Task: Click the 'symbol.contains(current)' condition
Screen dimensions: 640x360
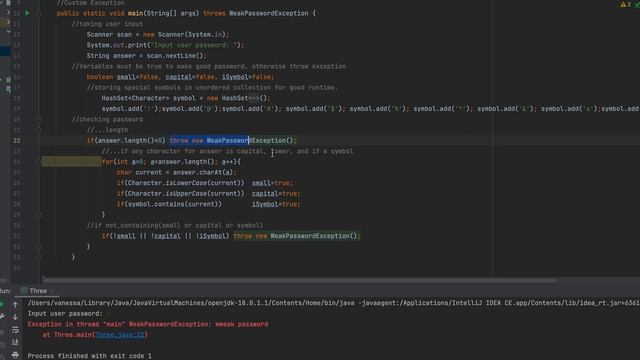Action: (173, 204)
